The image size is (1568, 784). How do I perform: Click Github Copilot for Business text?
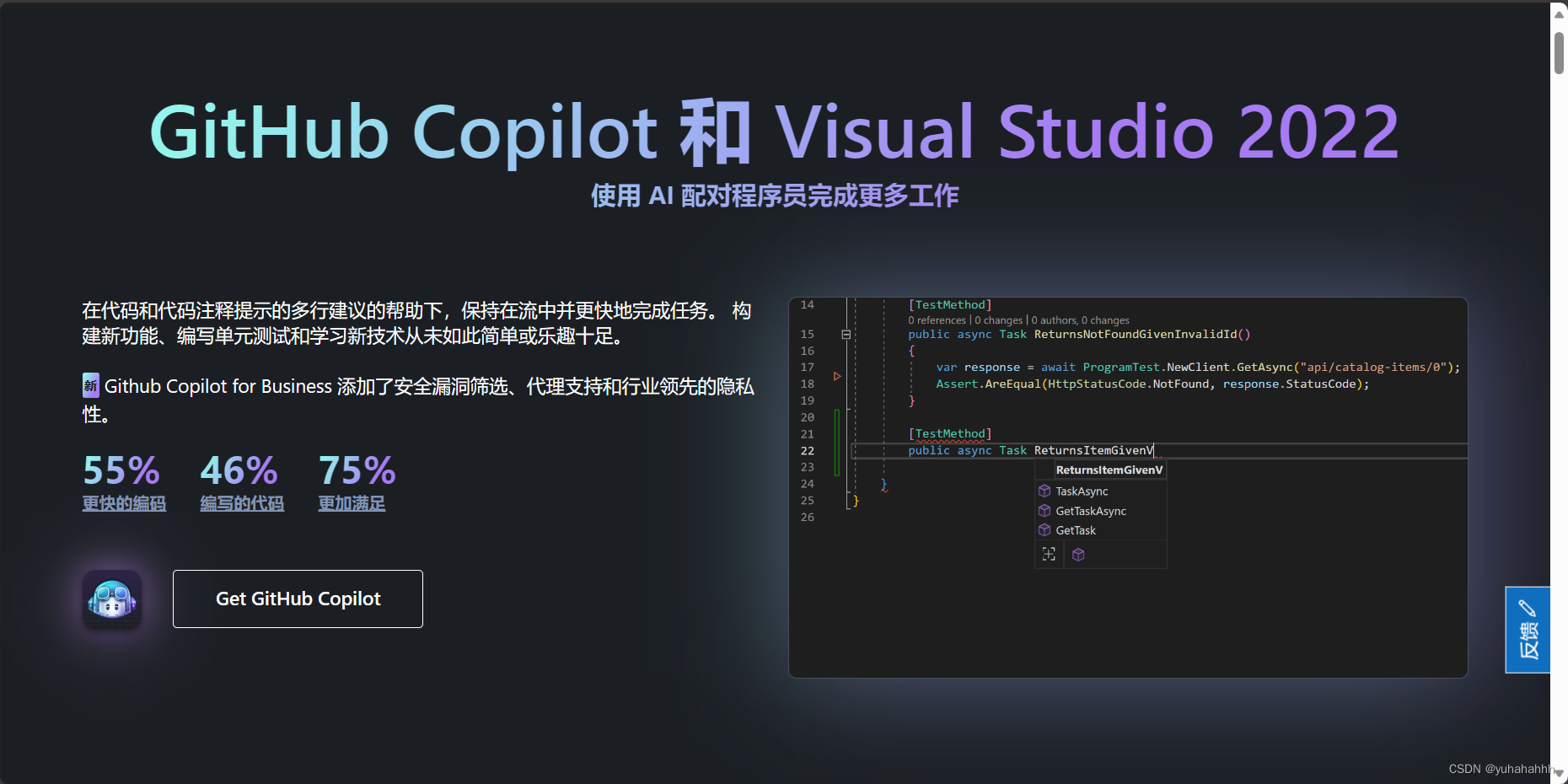tap(218, 386)
